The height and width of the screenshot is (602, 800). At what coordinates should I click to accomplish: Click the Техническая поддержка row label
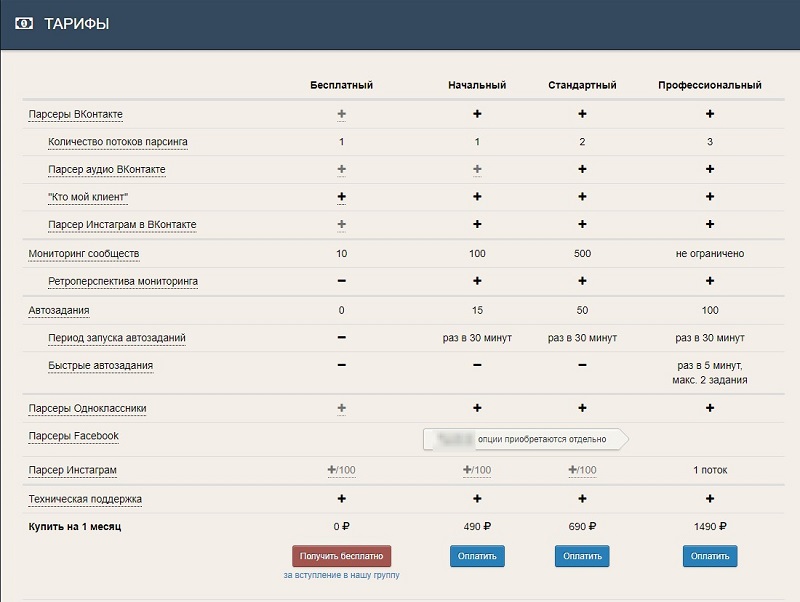coord(85,498)
